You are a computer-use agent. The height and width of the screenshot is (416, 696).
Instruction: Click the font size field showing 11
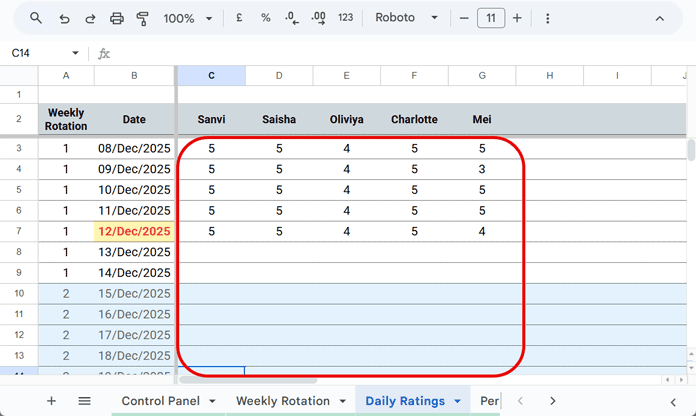click(491, 18)
